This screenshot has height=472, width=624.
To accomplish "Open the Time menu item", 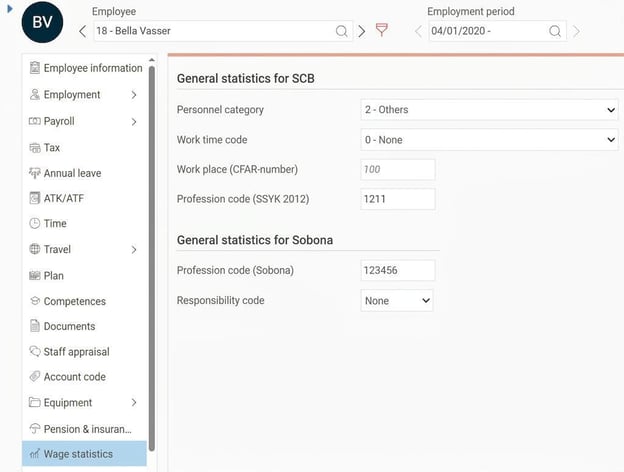I will pyautogui.click(x=84, y=223).
